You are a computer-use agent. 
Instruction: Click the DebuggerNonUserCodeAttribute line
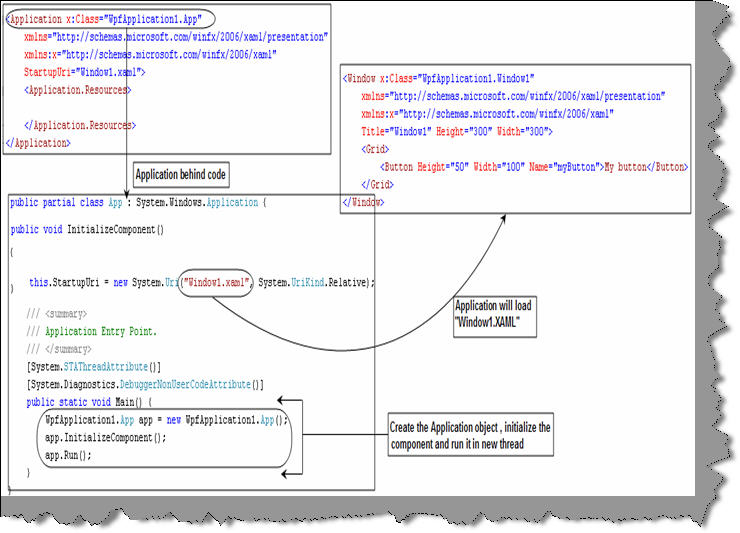point(145,384)
